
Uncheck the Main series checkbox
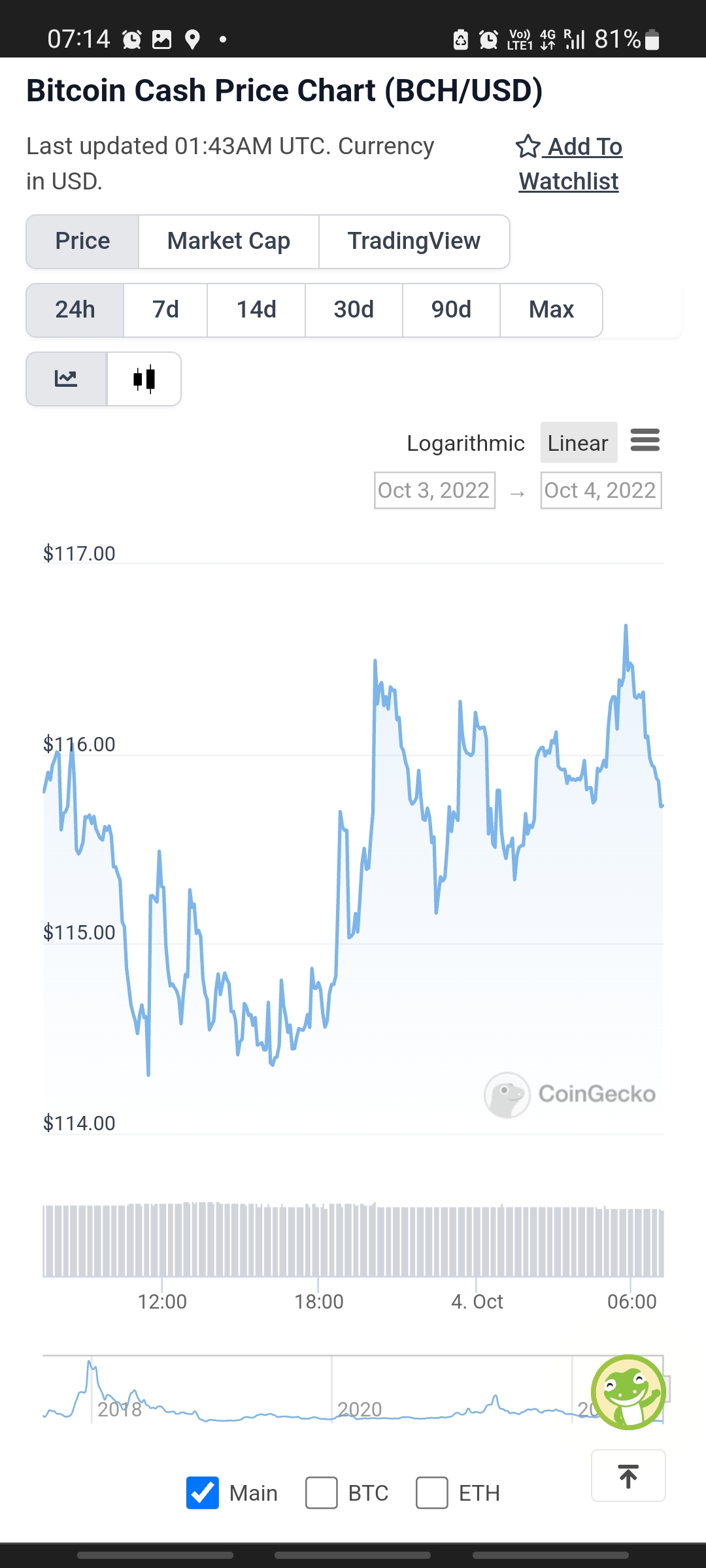click(203, 1493)
